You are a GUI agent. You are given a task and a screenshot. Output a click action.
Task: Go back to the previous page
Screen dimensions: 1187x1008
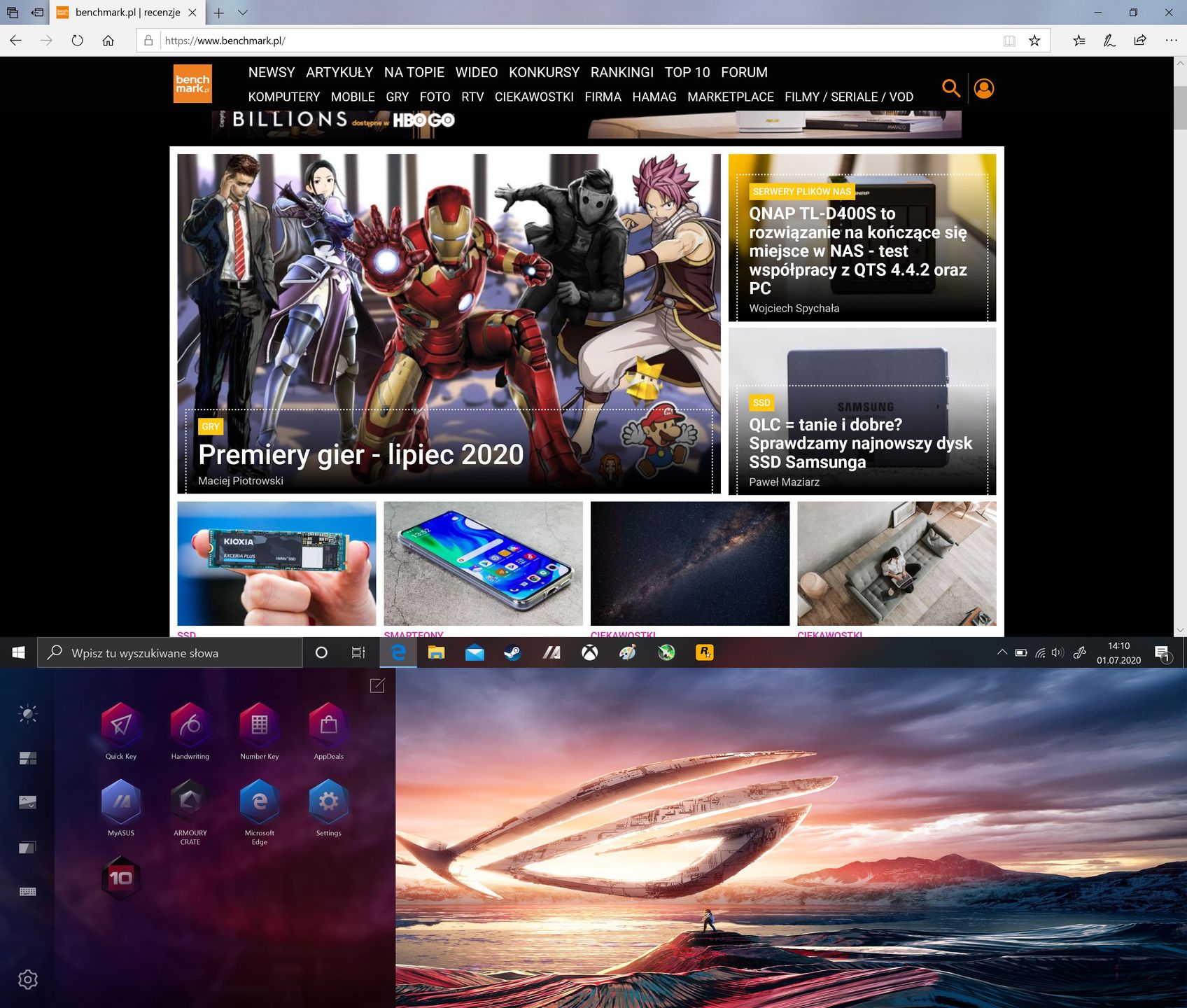click(x=16, y=41)
